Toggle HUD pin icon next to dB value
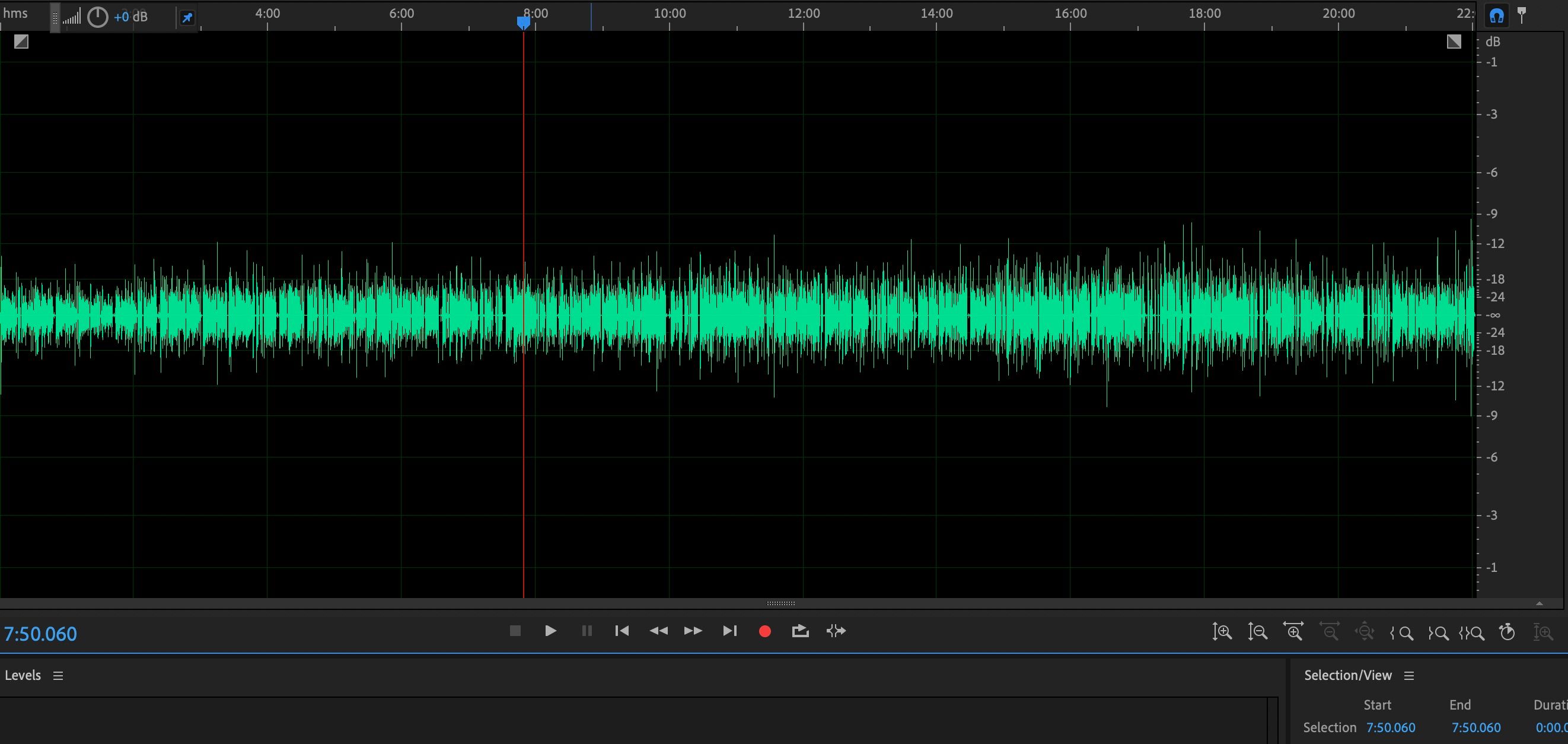The image size is (1568, 744). click(x=187, y=18)
